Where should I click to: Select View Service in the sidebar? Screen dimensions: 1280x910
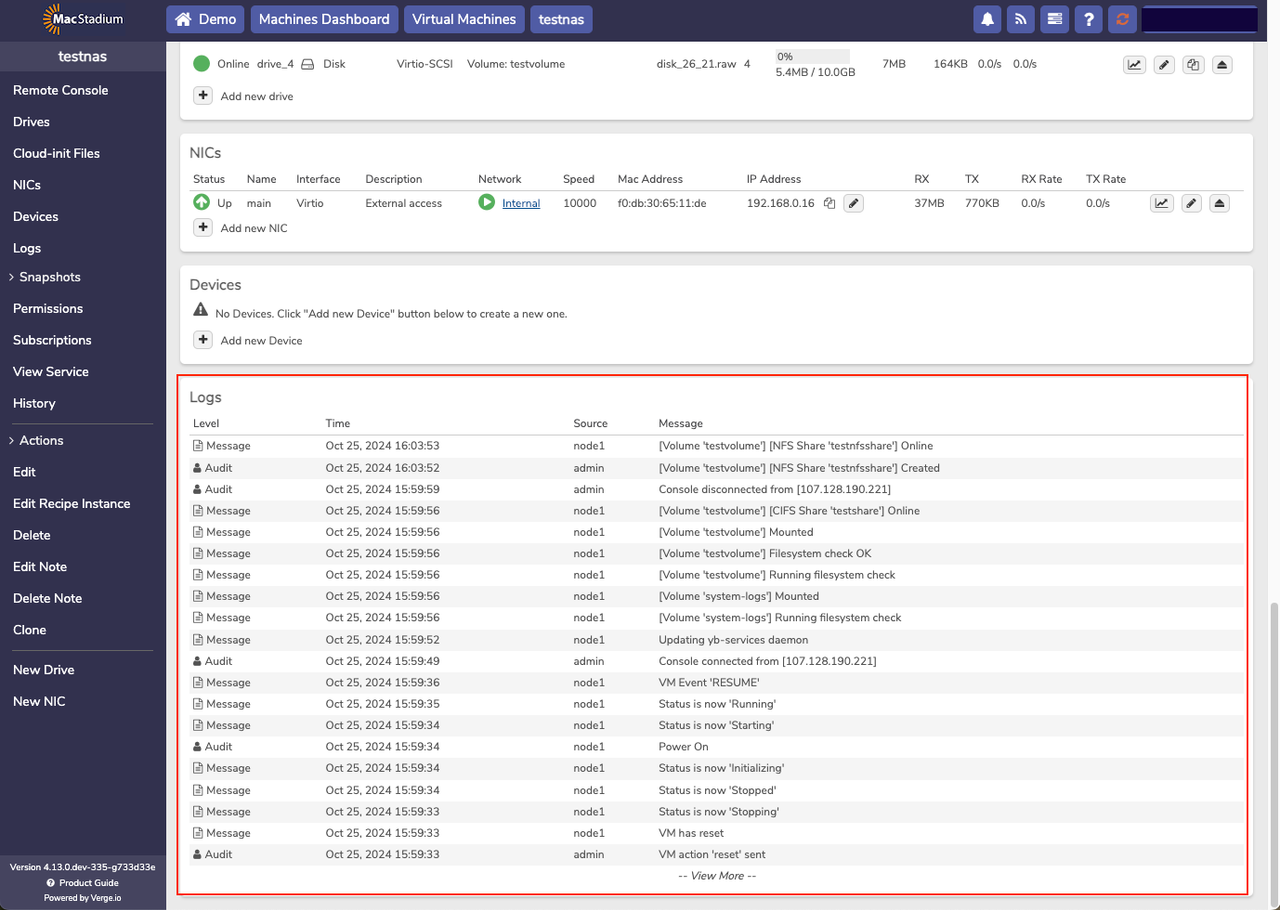pyautogui.click(x=51, y=372)
